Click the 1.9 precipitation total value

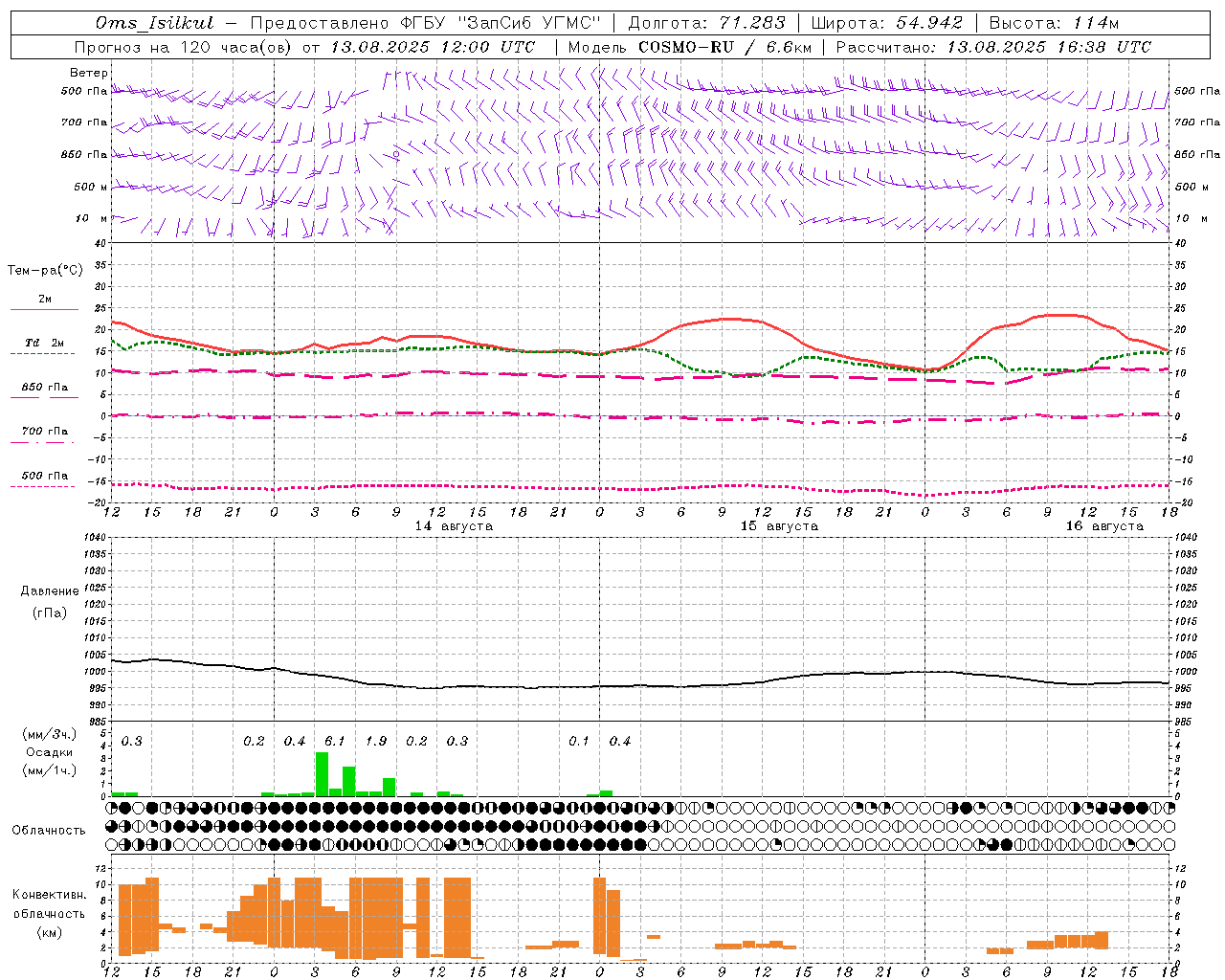click(376, 742)
